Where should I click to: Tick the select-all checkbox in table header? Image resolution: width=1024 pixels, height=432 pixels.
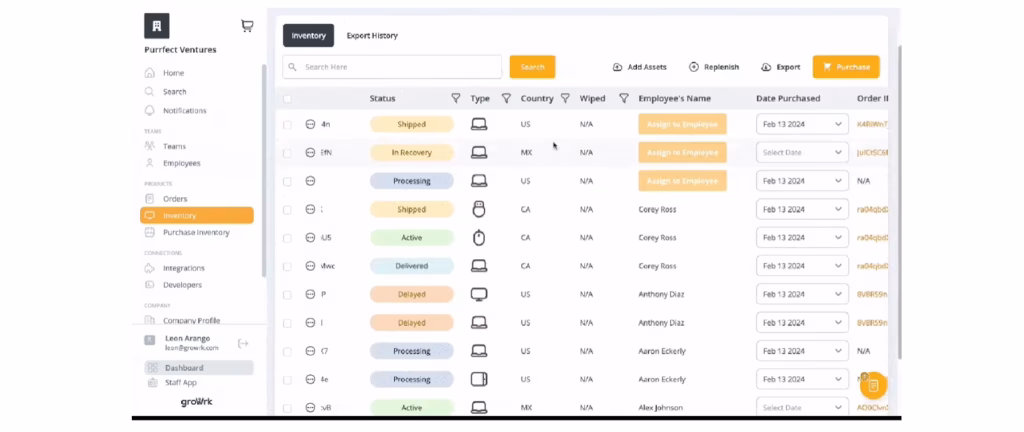click(288, 99)
